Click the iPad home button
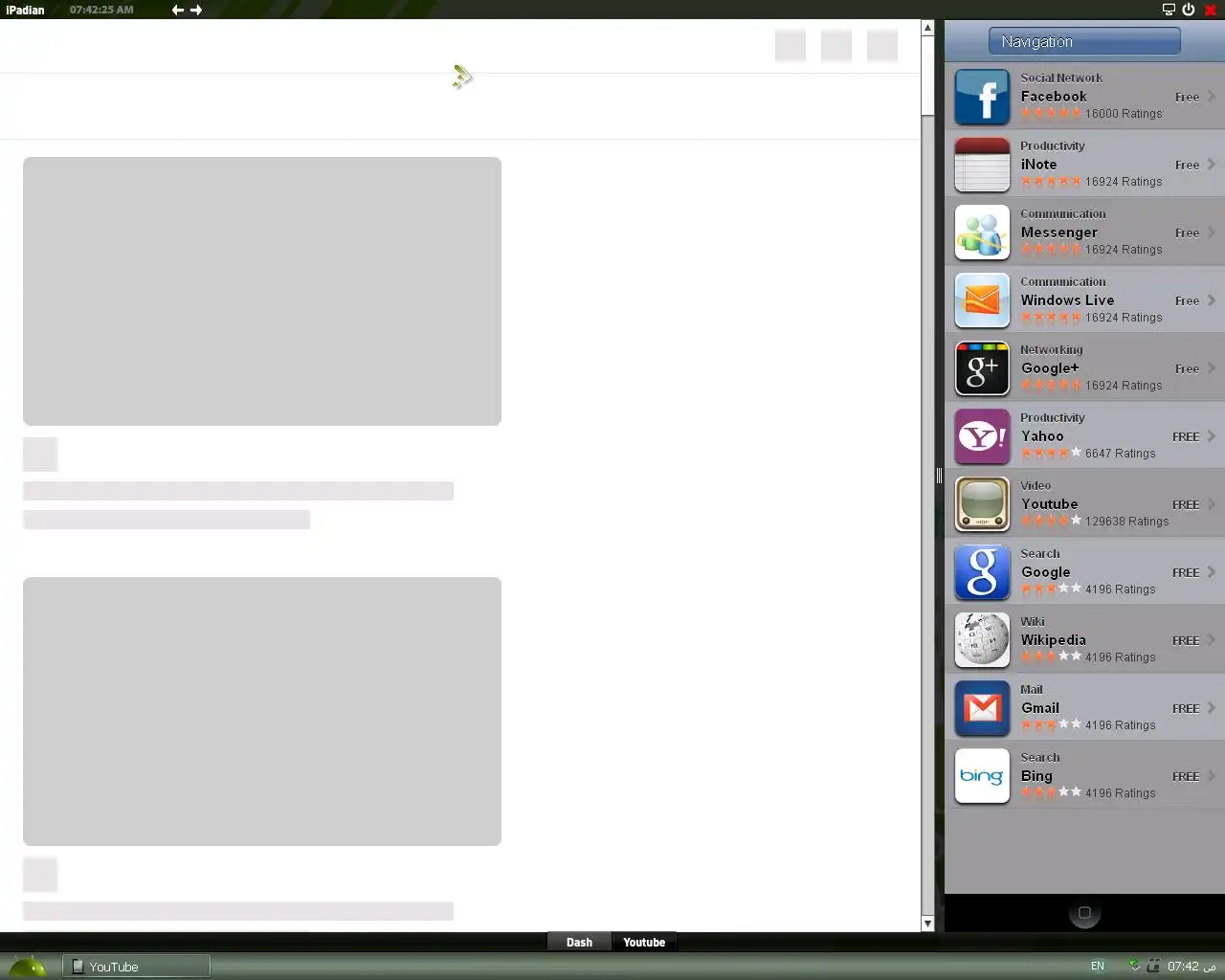The height and width of the screenshot is (980, 1225). [x=1084, y=913]
